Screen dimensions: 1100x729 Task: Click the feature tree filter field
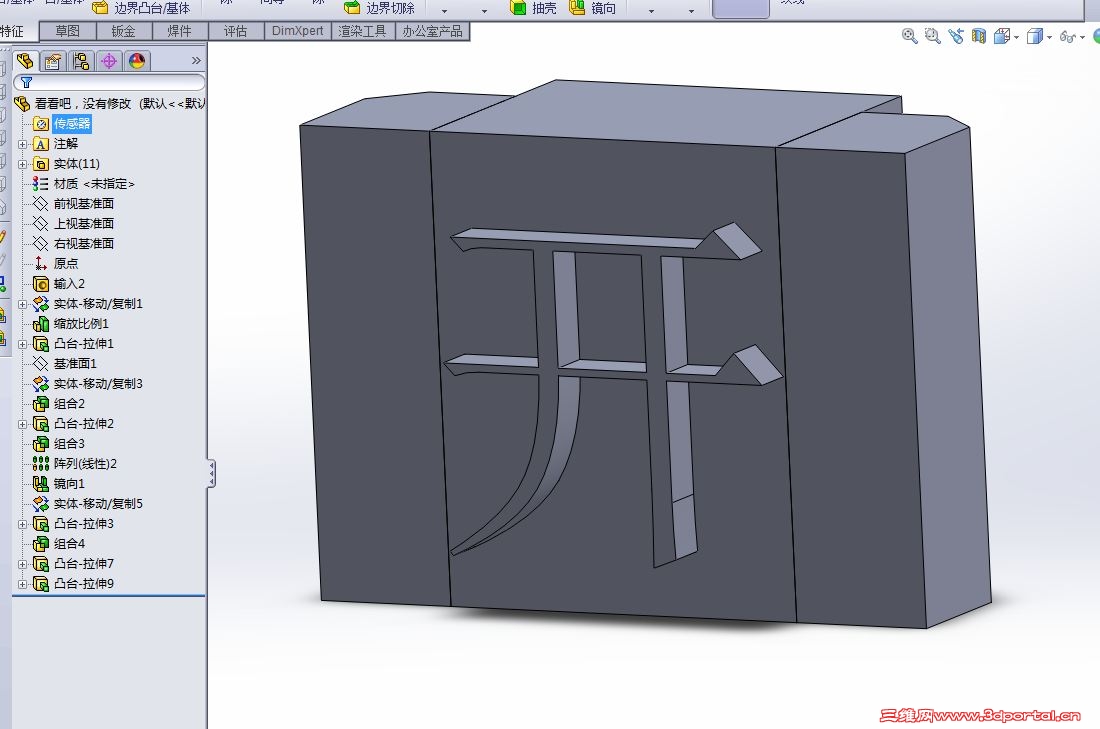109,82
